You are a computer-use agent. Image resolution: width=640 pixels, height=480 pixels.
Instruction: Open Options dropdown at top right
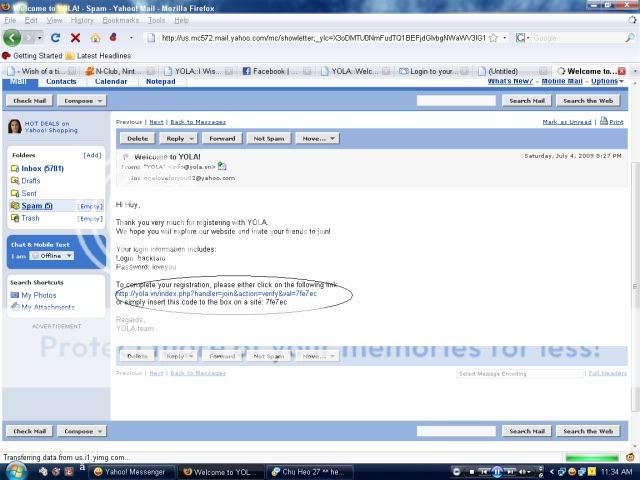pyautogui.click(x=607, y=81)
